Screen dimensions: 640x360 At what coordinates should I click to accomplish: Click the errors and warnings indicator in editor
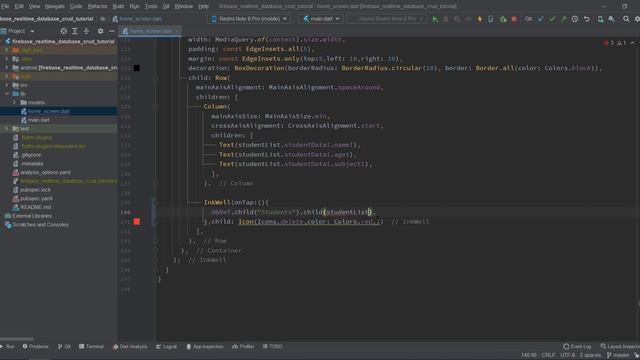click(x=616, y=43)
